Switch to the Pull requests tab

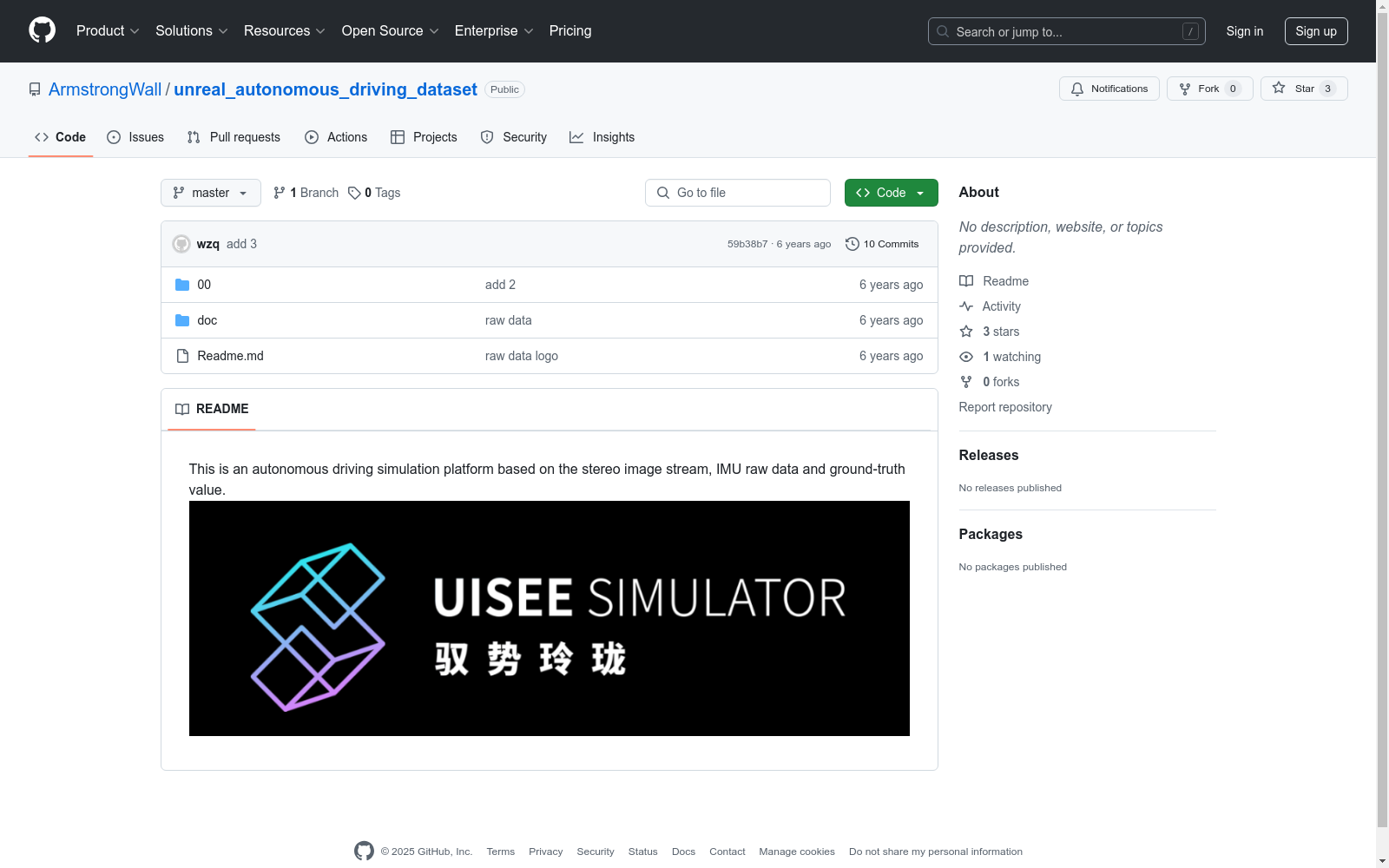tap(234, 137)
